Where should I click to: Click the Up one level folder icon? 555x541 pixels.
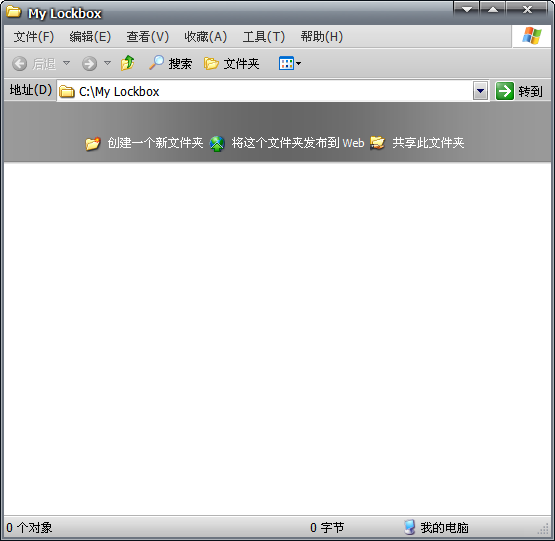[x=127, y=63]
